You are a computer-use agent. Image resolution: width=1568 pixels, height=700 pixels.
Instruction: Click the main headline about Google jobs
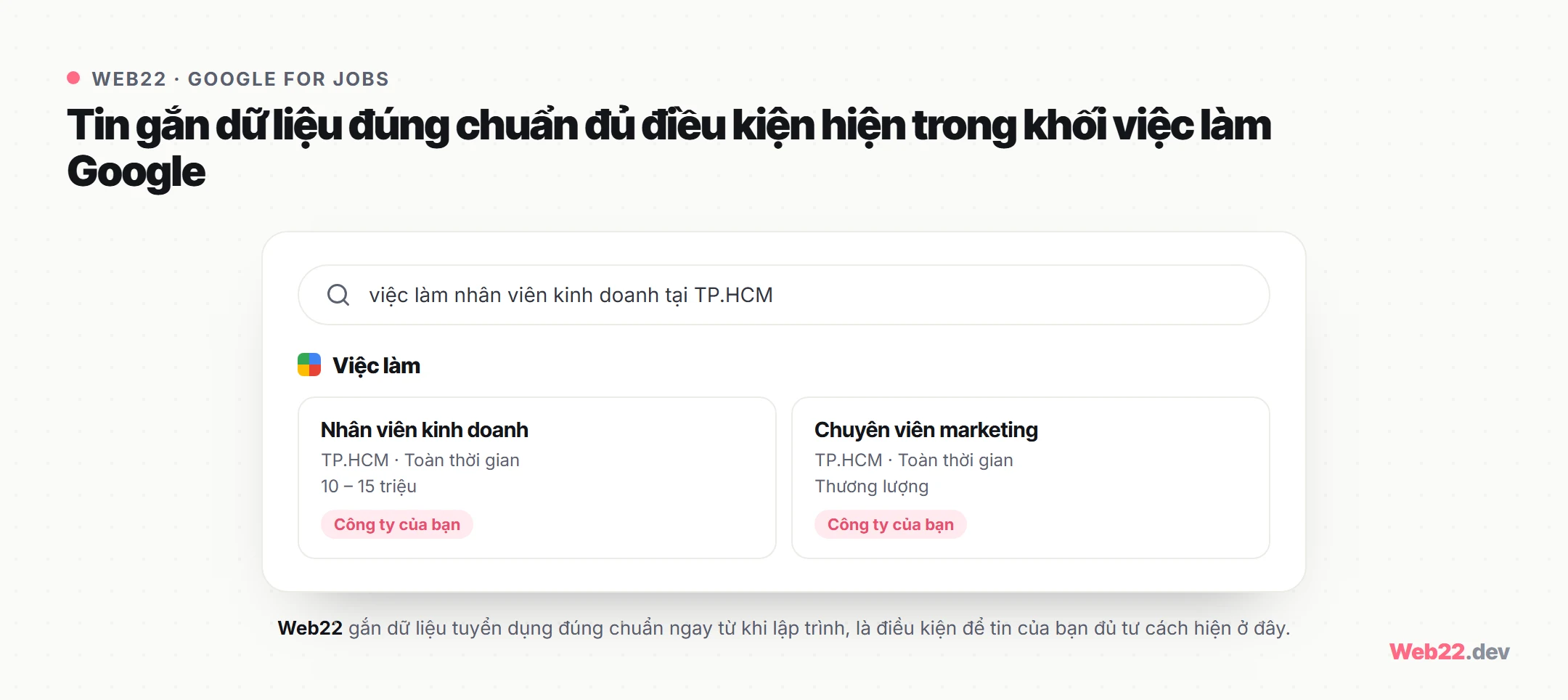[x=669, y=148]
